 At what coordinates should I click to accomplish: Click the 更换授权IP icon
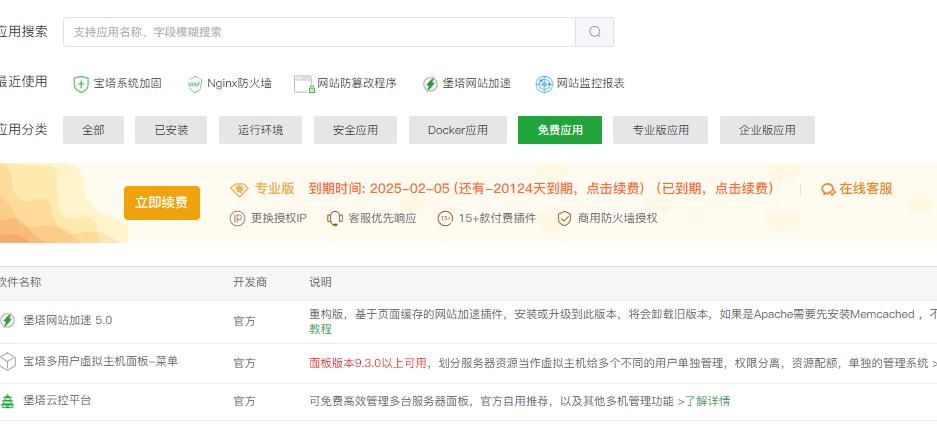237,218
